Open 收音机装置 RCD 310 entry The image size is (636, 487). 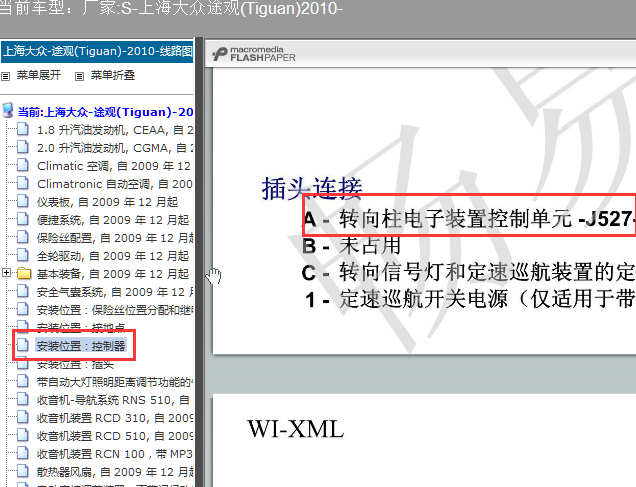[115, 418]
